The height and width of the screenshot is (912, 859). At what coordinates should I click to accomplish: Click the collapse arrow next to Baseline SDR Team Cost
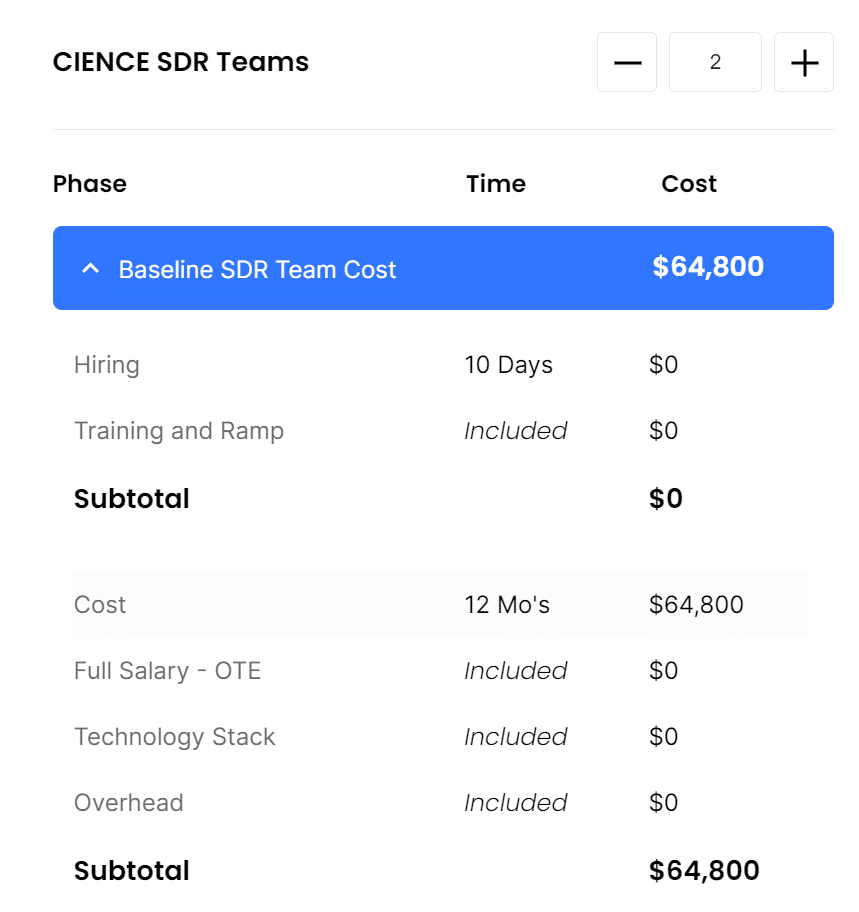90,268
